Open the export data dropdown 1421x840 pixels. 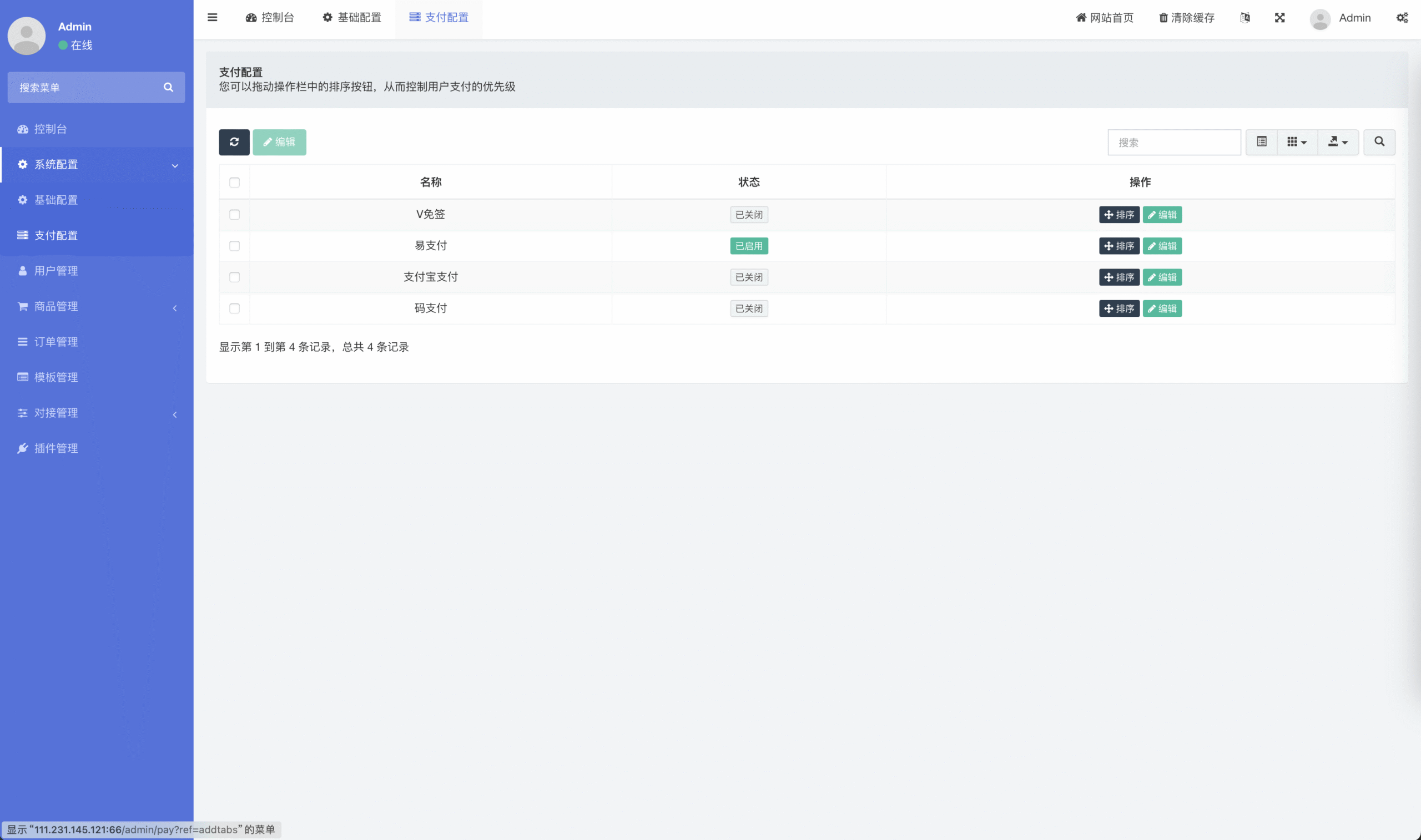(x=1338, y=142)
